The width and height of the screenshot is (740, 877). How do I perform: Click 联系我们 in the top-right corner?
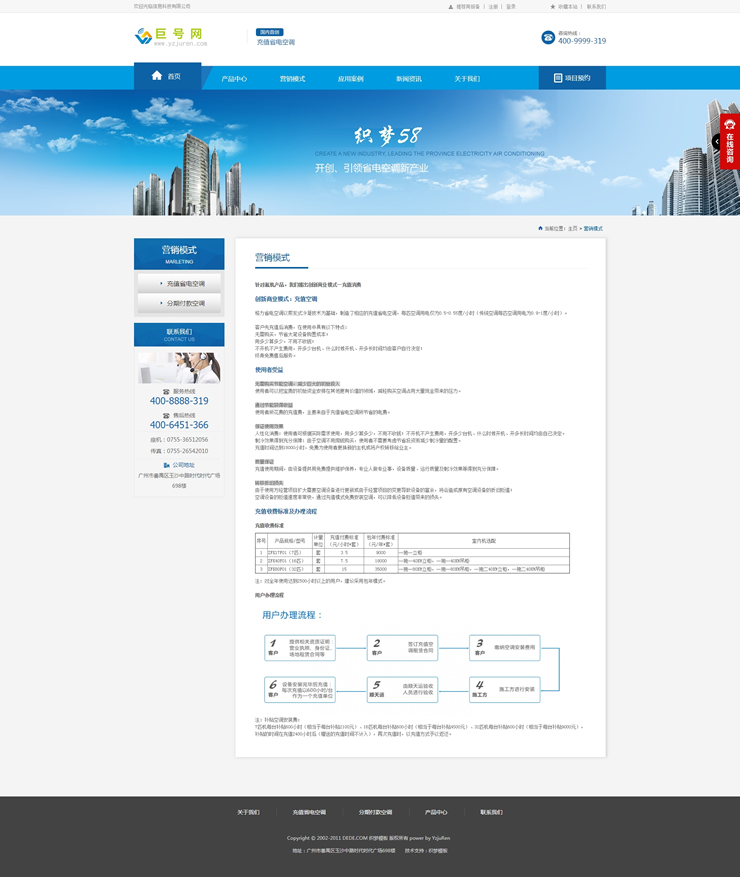596,6
